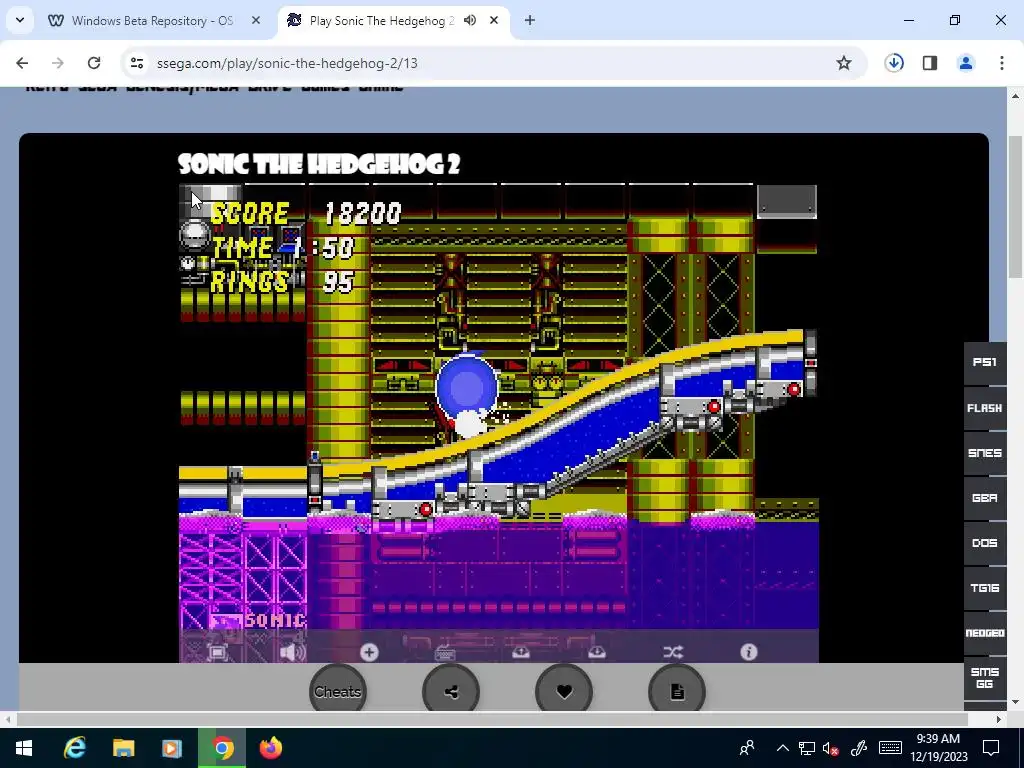Go back to previous page

tap(22, 63)
